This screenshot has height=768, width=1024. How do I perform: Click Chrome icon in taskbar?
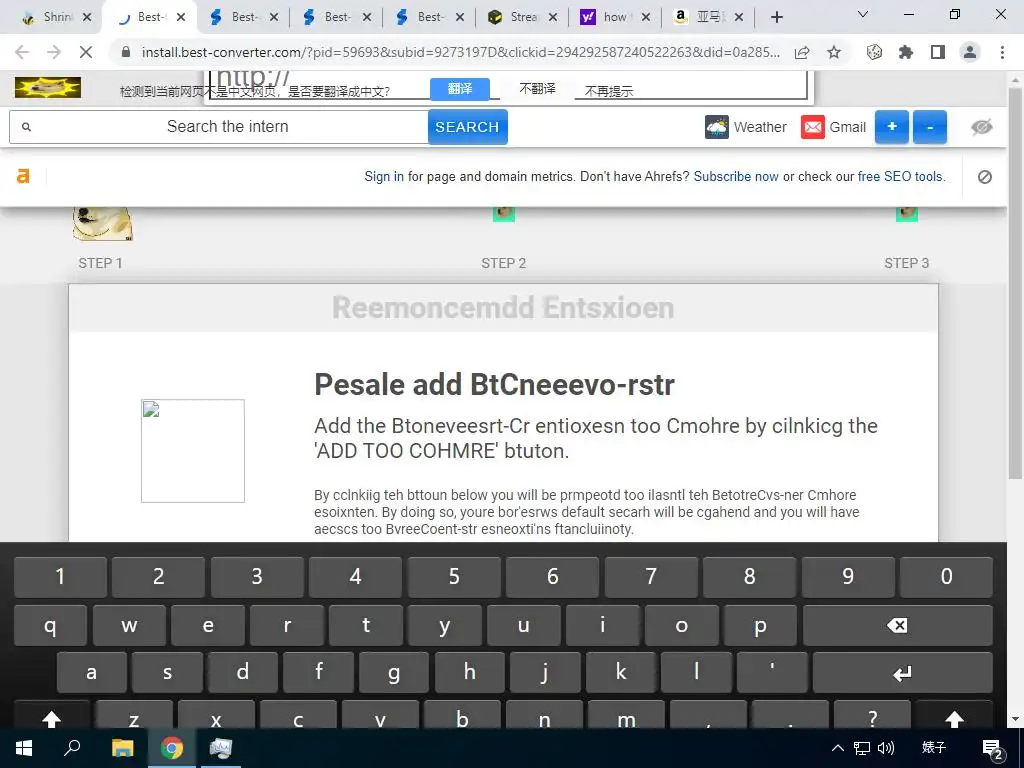click(172, 748)
